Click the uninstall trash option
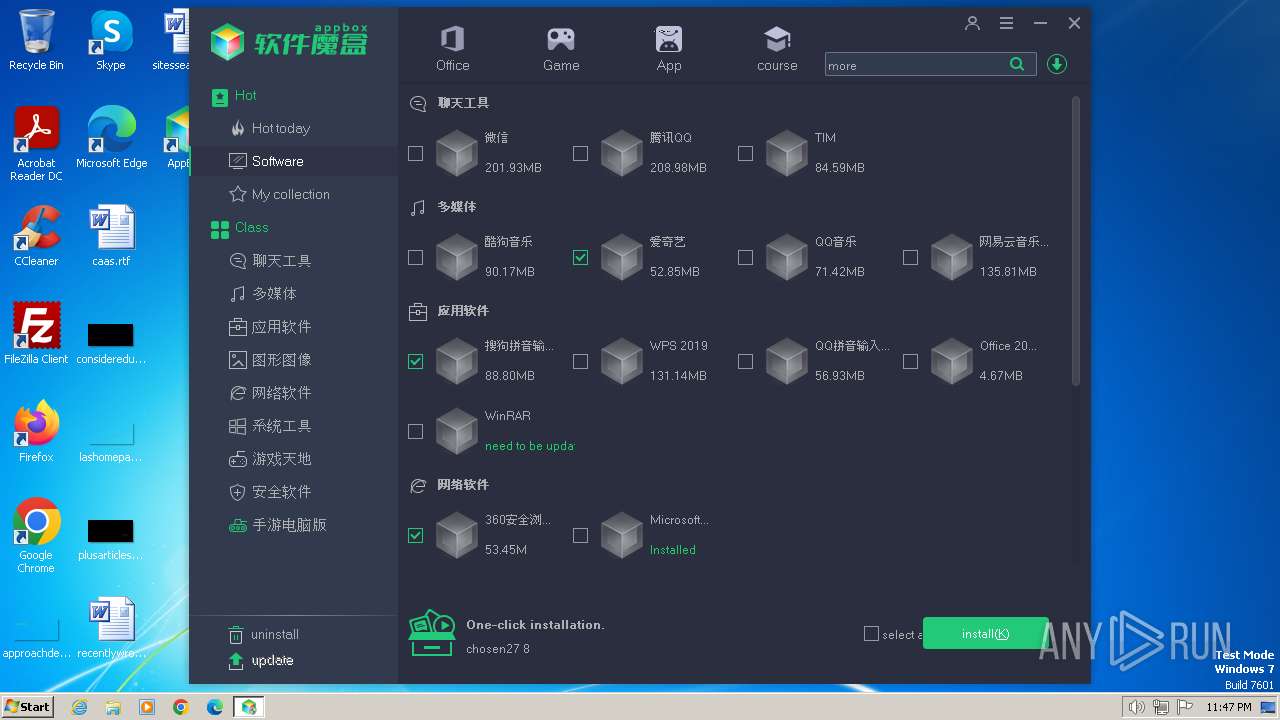 (264, 634)
